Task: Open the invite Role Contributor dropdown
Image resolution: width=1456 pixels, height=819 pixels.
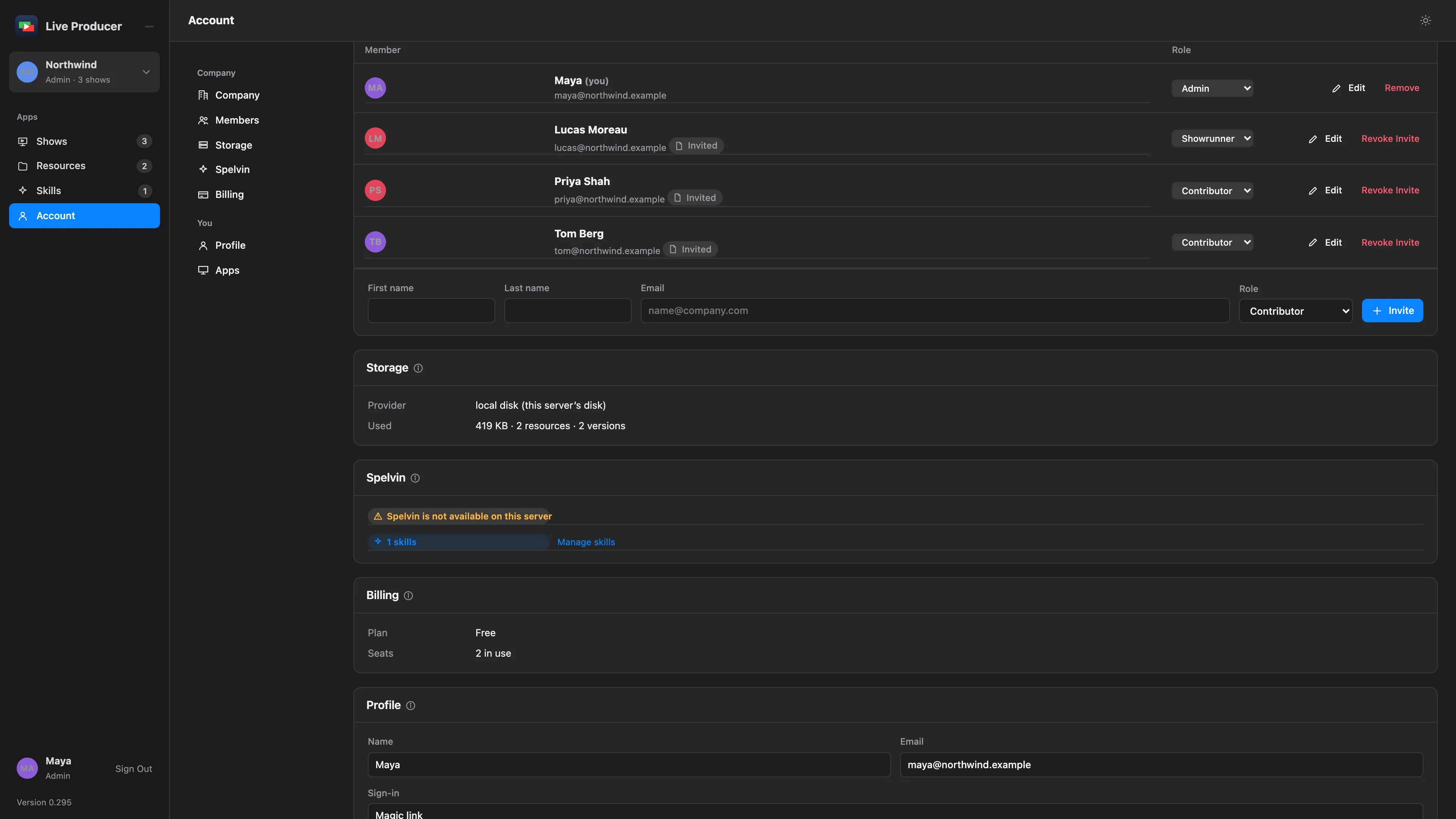Action: point(1296,311)
